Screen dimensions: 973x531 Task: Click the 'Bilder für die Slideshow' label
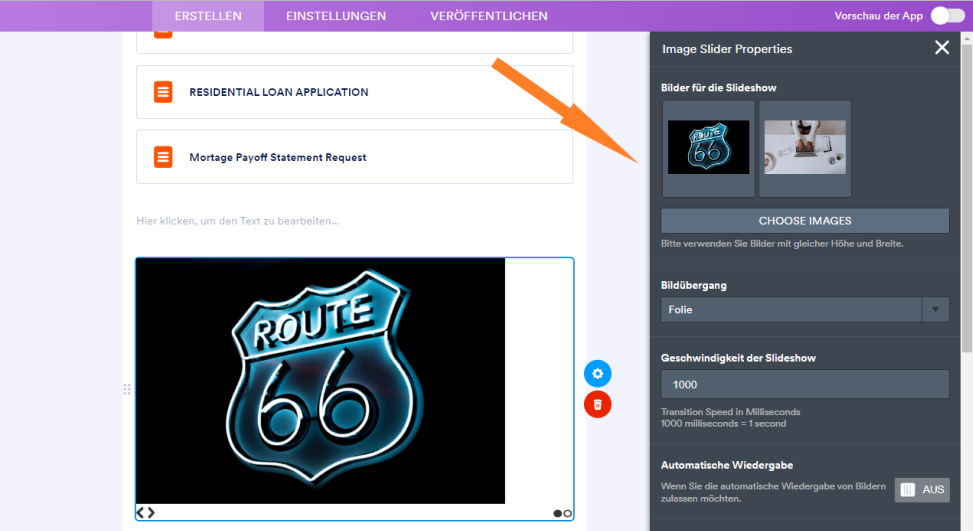719,87
